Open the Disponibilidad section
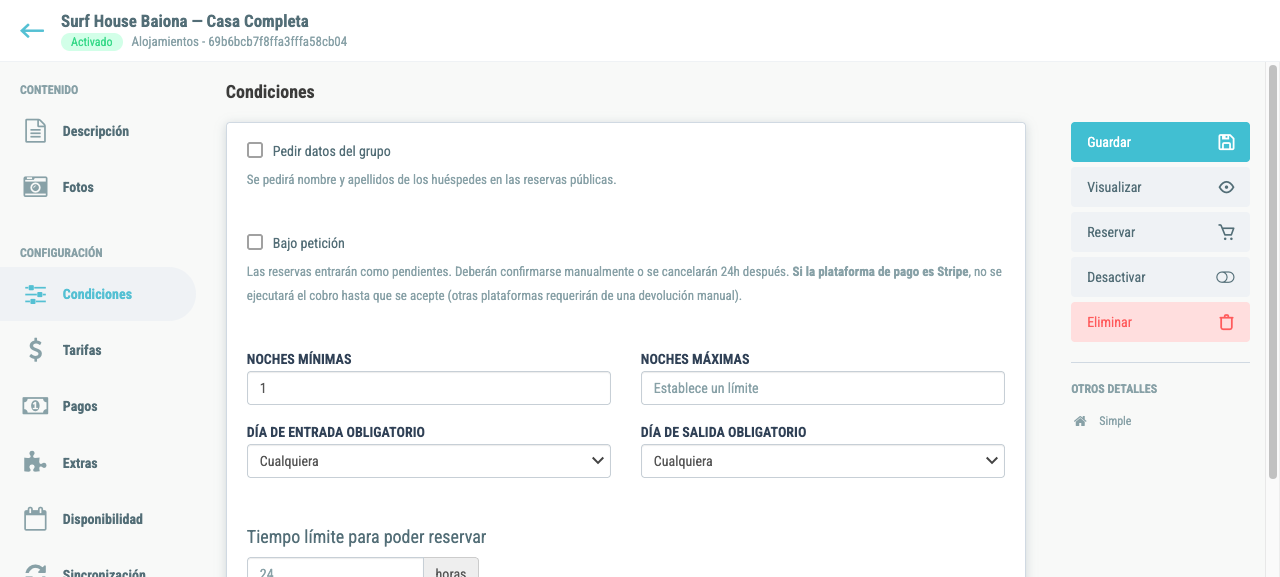The width and height of the screenshot is (1280, 577). pos(98,519)
